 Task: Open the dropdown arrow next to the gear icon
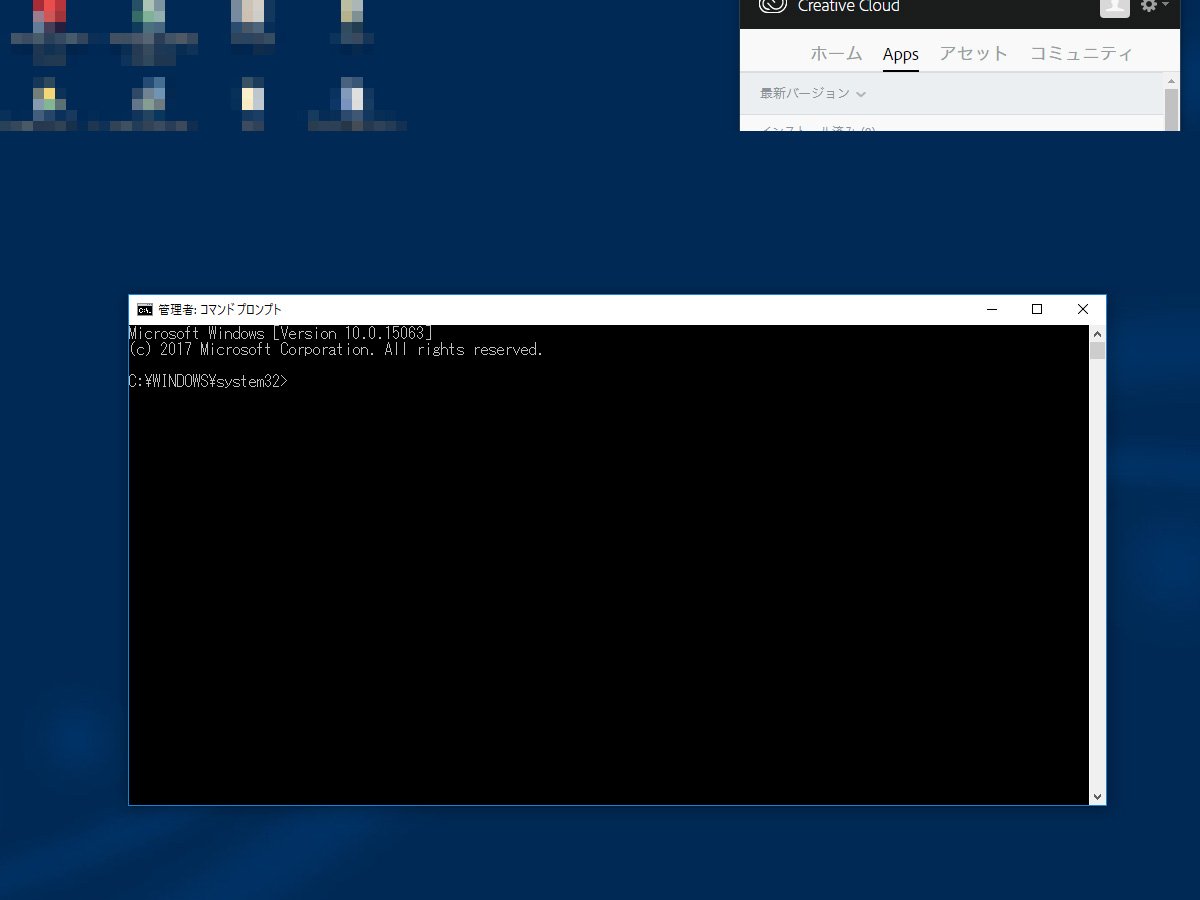coord(1163,7)
